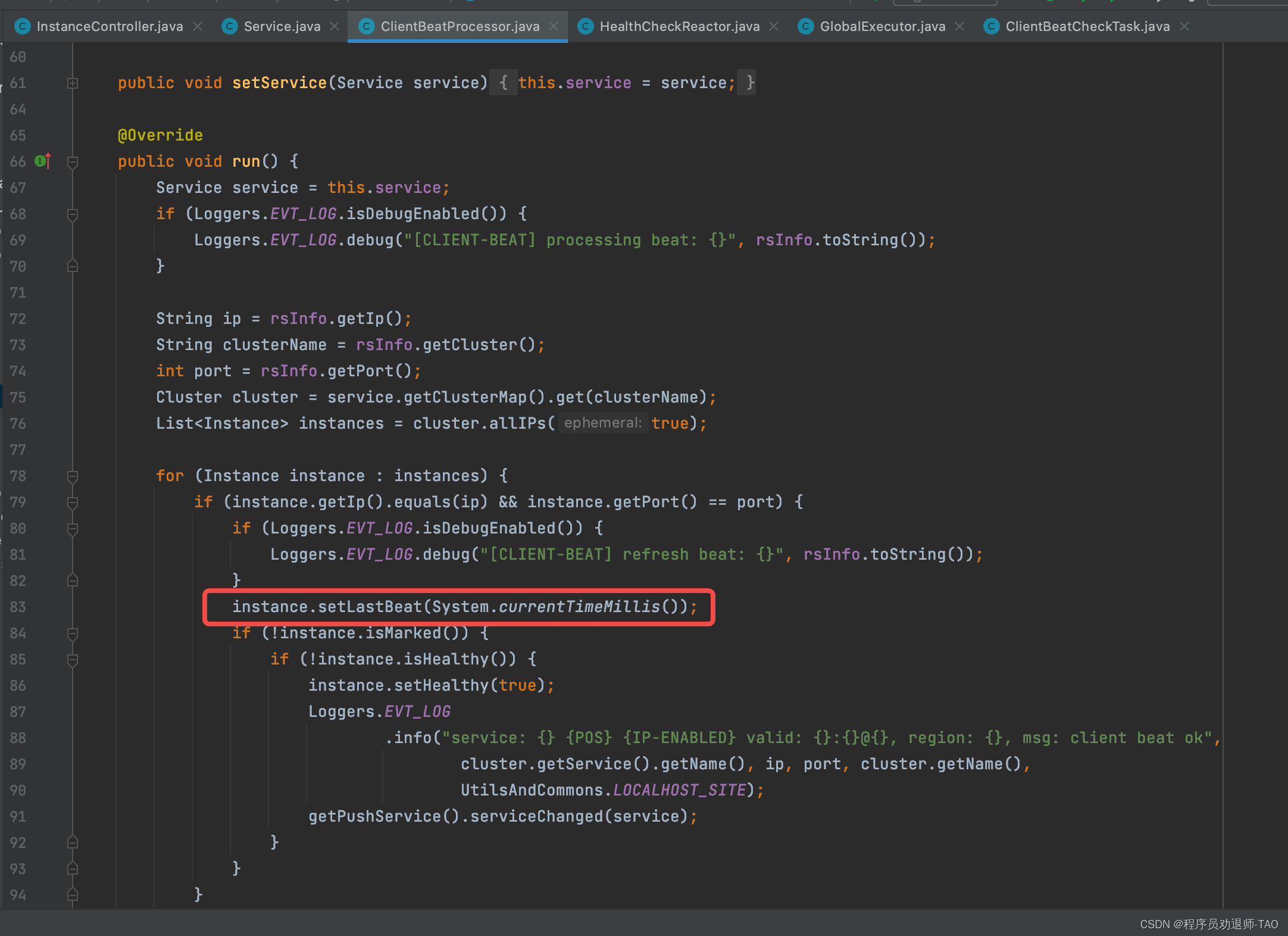
Task: Click line number 60 in the gutter
Action: (18, 57)
